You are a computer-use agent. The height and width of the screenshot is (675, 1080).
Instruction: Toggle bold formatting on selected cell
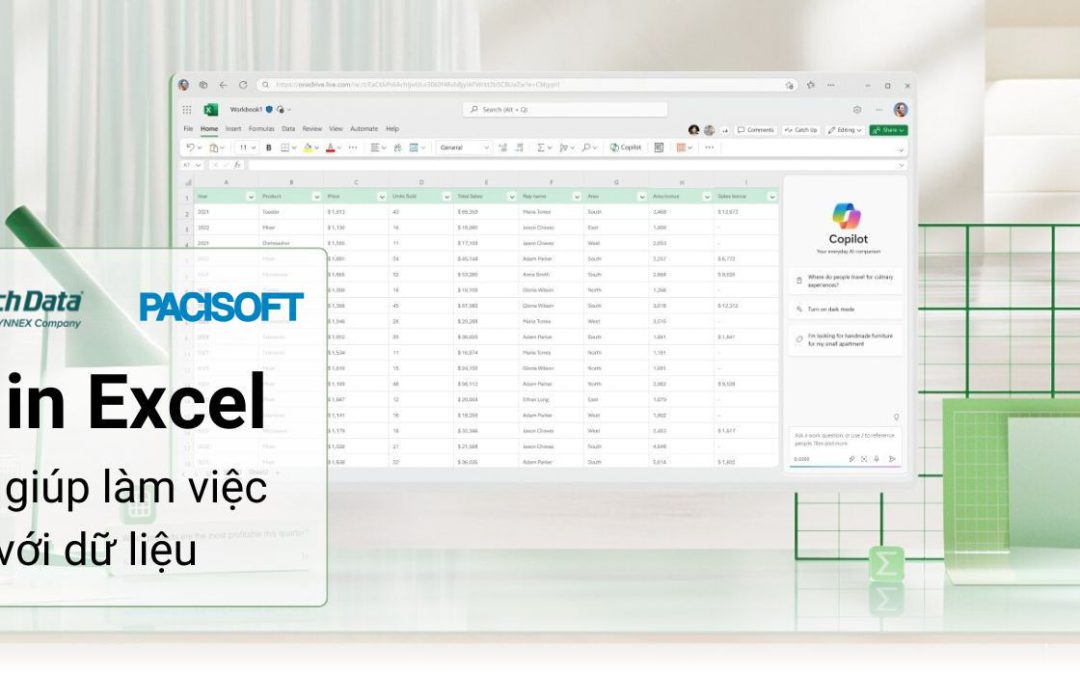[x=267, y=147]
